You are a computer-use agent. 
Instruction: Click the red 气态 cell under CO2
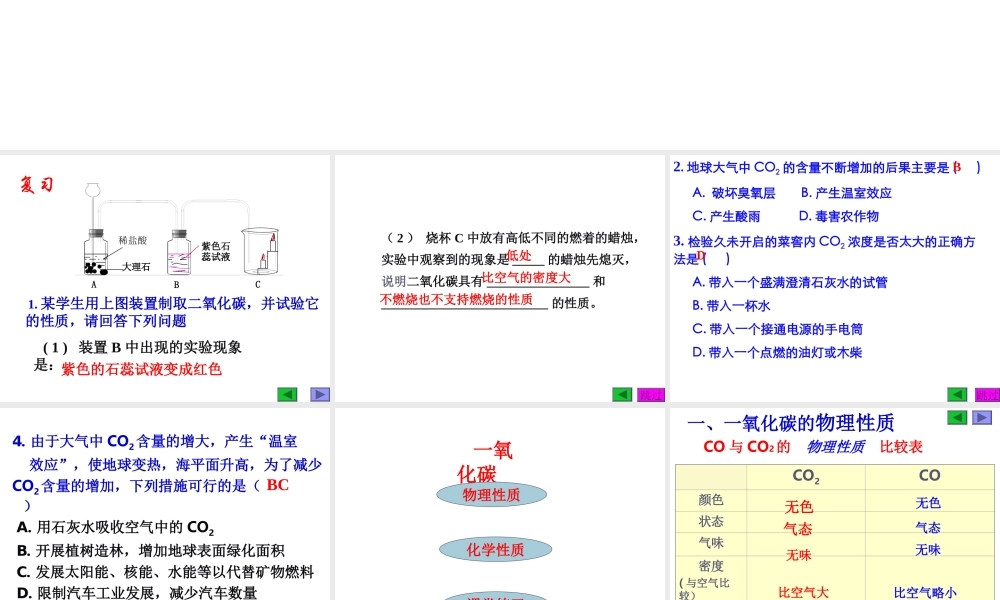[x=798, y=529]
